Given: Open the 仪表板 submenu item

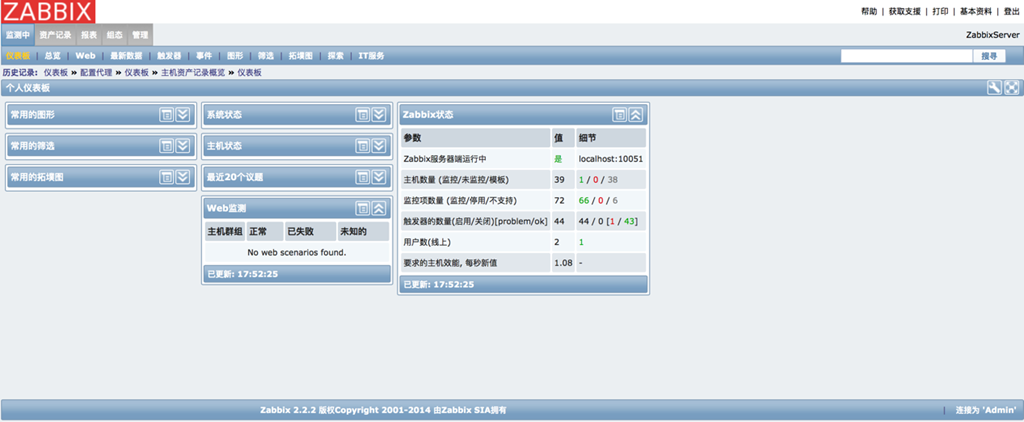Looking at the screenshot, I should coord(18,56).
